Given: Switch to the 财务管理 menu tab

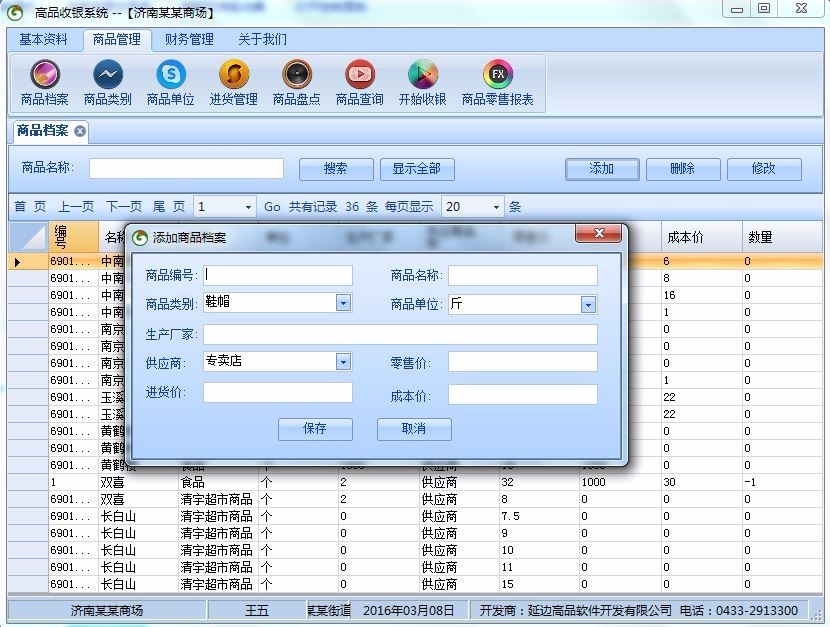Looking at the screenshot, I should [192, 39].
